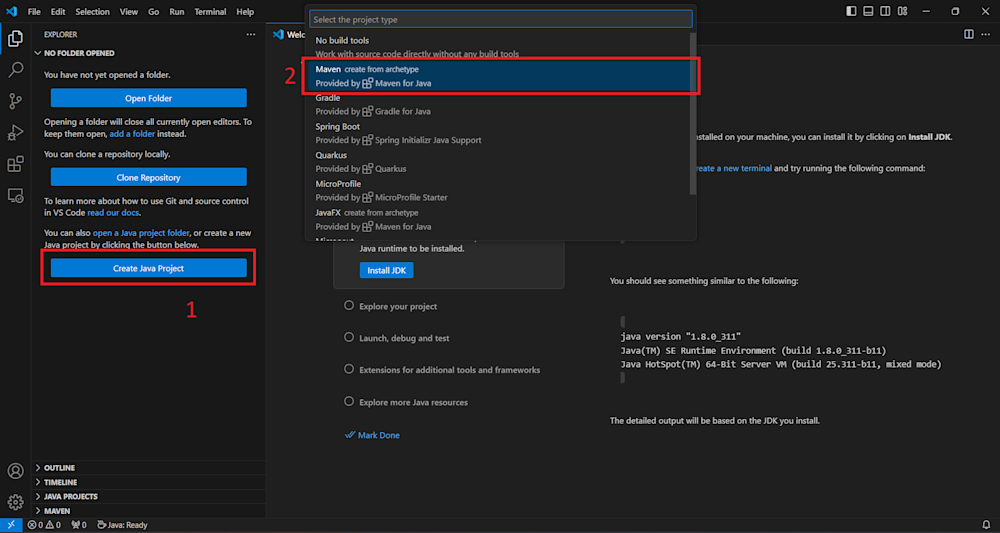This screenshot has width=1000, height=533.
Task: Select No build tools project type
Action: 499,47
